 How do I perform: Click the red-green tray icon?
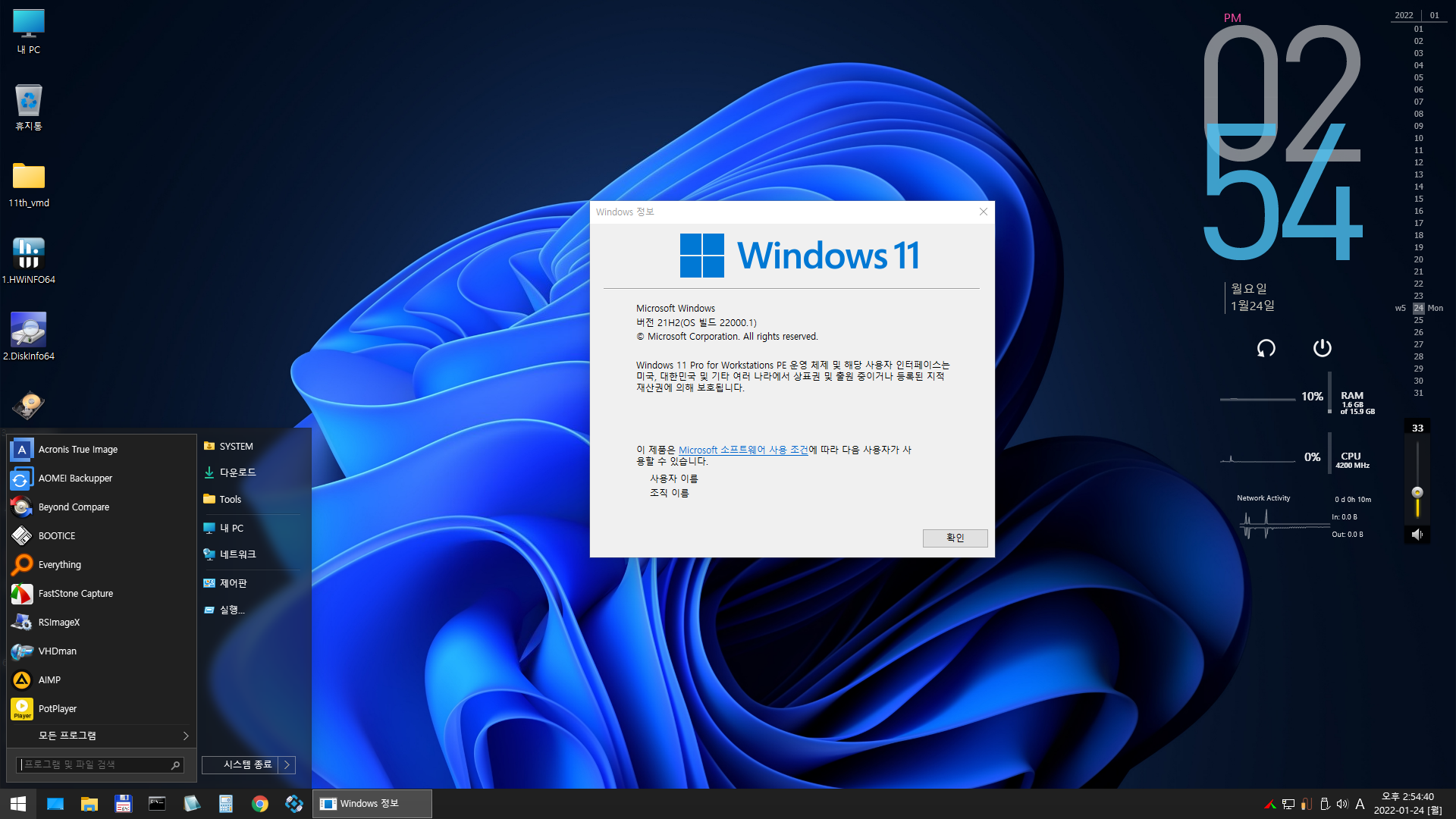tap(1269, 804)
